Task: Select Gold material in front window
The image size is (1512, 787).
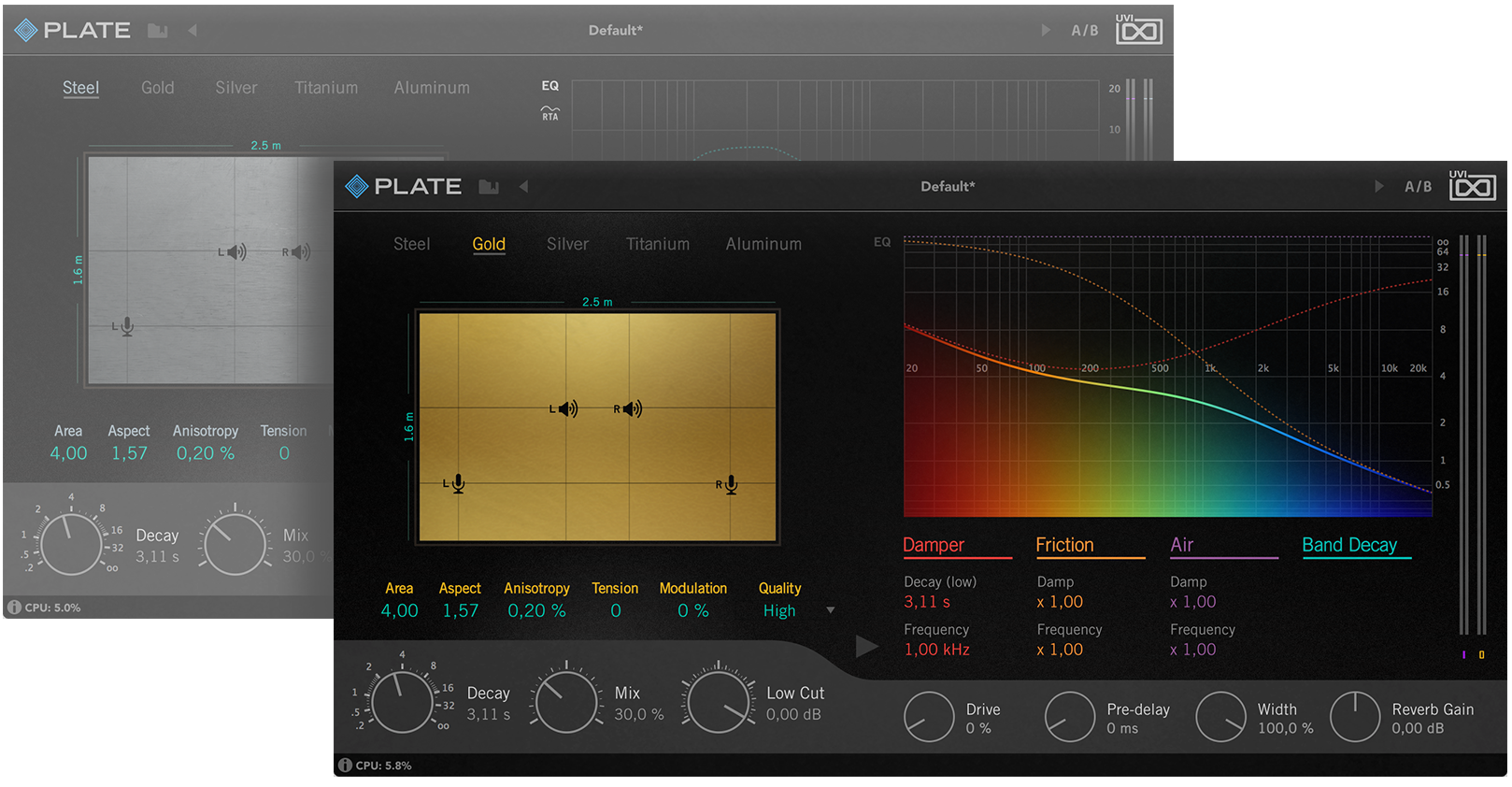Action: tap(489, 244)
